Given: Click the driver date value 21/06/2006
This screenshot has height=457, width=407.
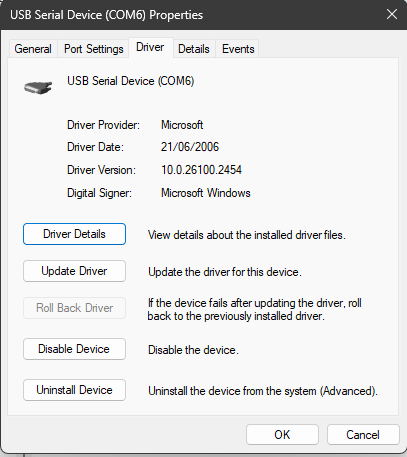Looking at the screenshot, I should coord(190,147).
